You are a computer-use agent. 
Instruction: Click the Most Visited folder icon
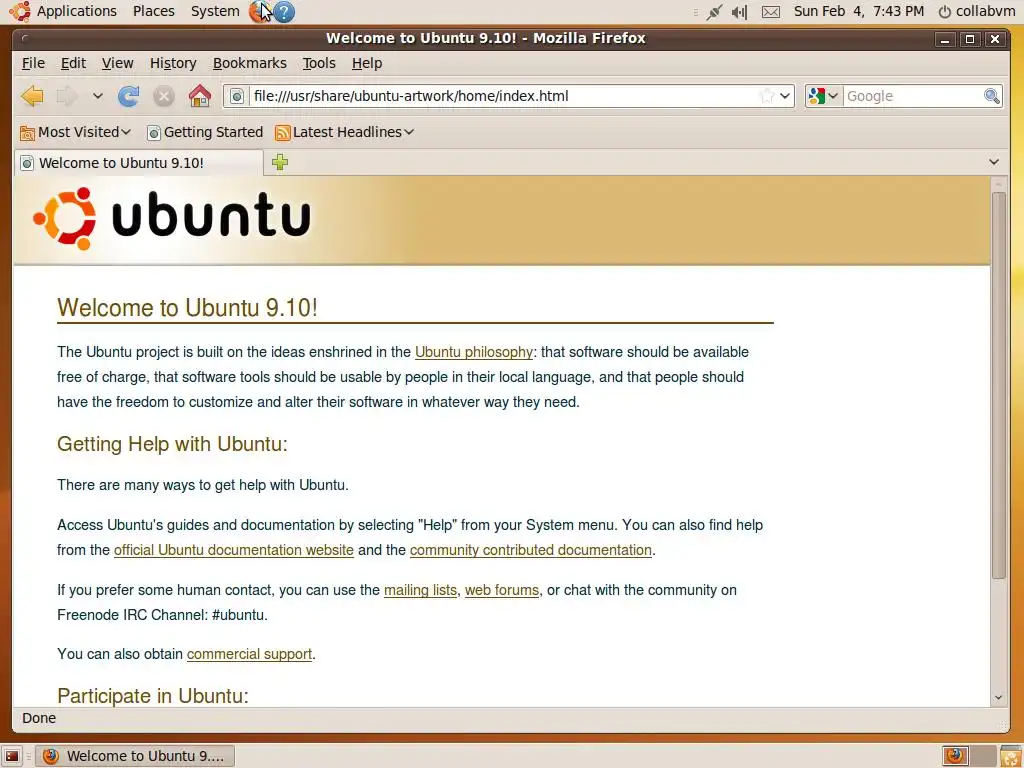click(27, 133)
